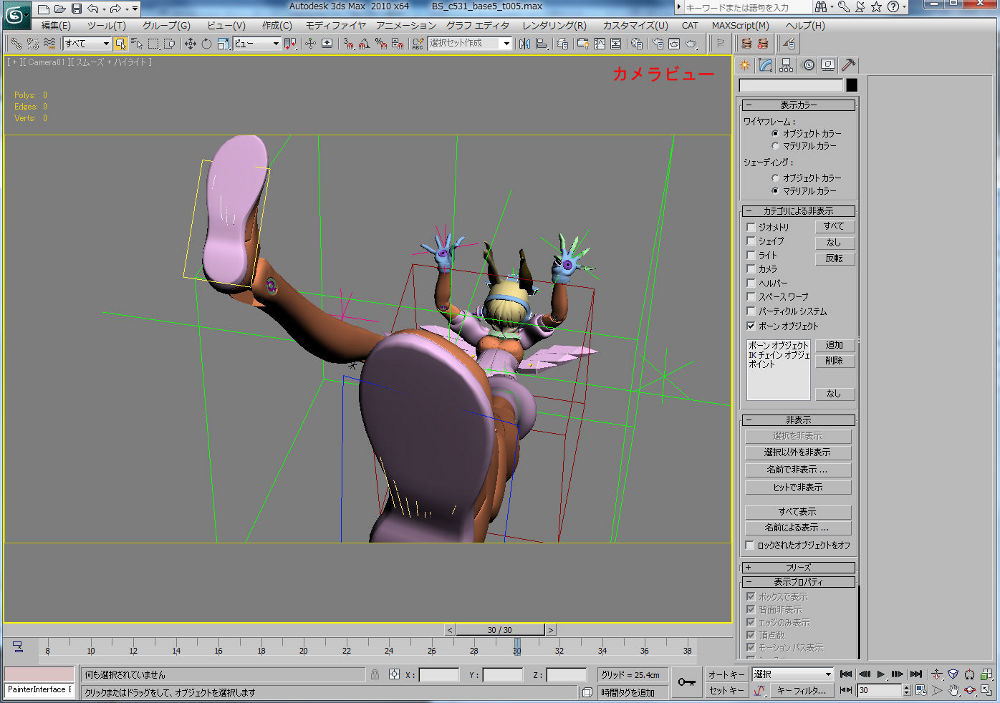1000x703 pixels.
Task: Enable the ジオメトリ hide checkbox
Action: click(751, 227)
